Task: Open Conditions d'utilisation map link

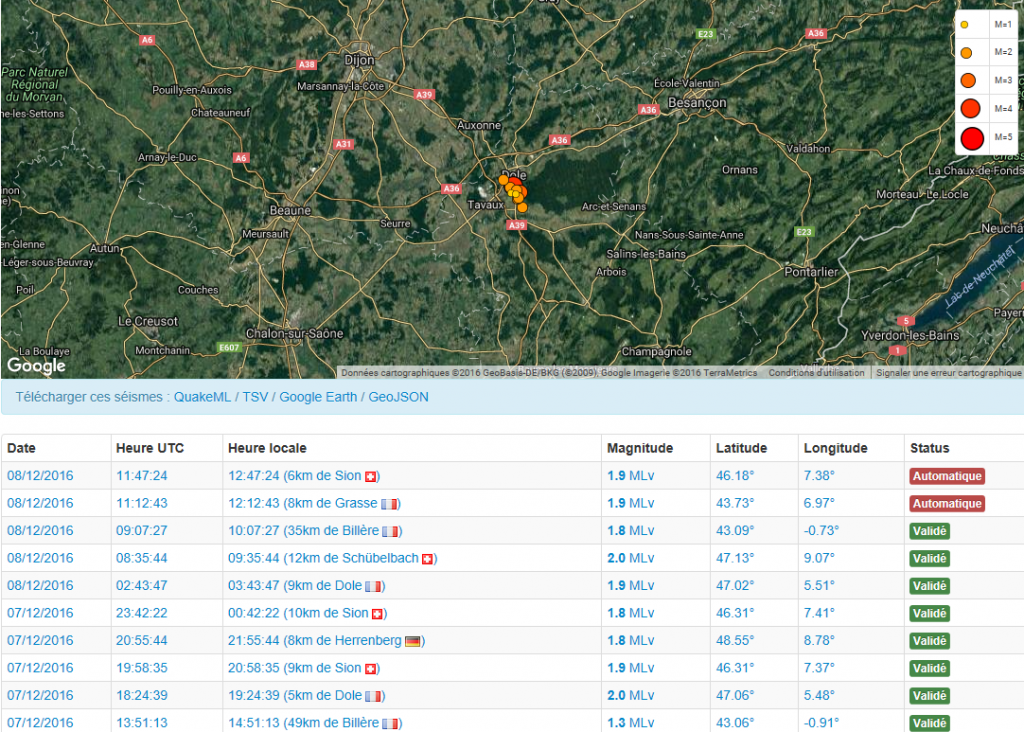Action: pos(816,373)
